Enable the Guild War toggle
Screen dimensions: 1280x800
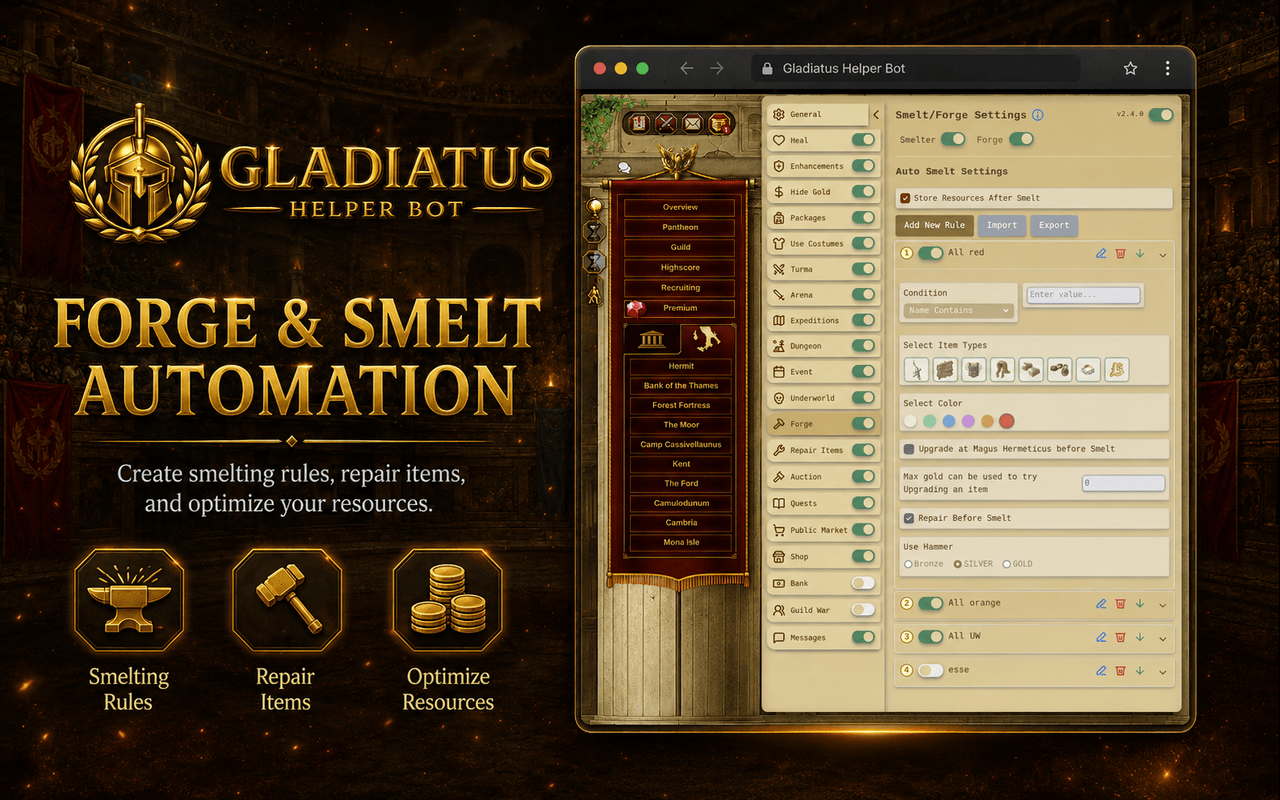[863, 610]
